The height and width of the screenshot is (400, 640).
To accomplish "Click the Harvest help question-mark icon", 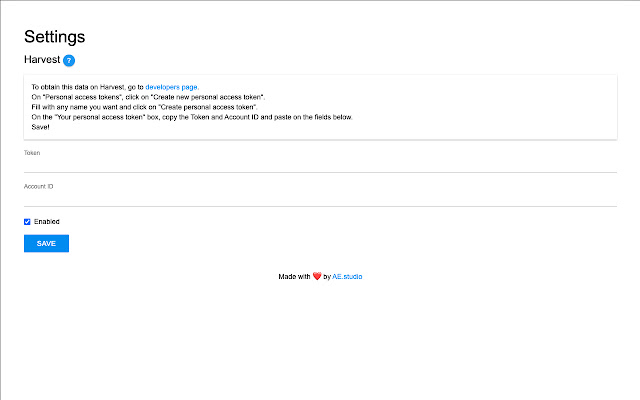I will tap(69, 60).
